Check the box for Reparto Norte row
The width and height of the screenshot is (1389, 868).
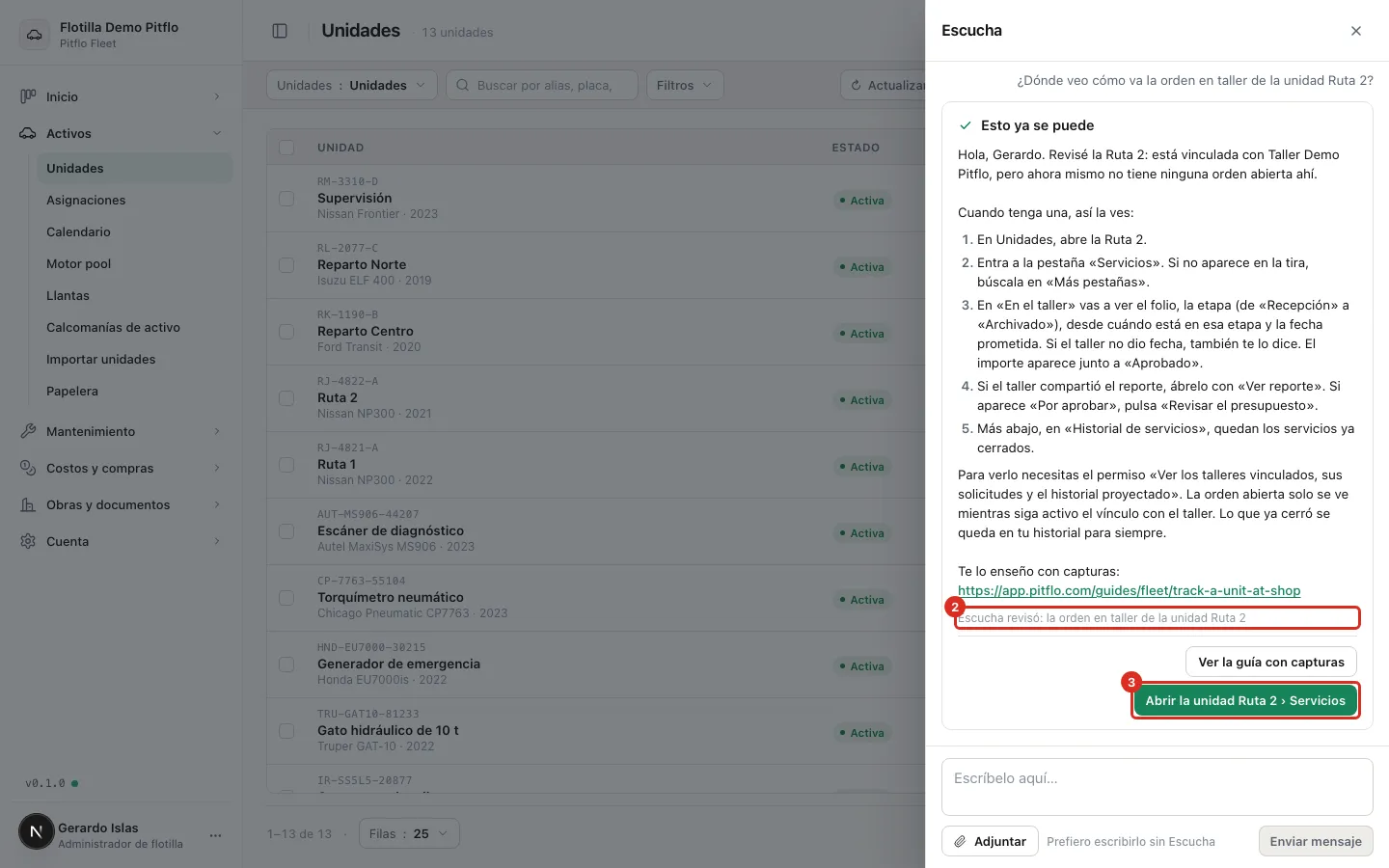[286, 264]
